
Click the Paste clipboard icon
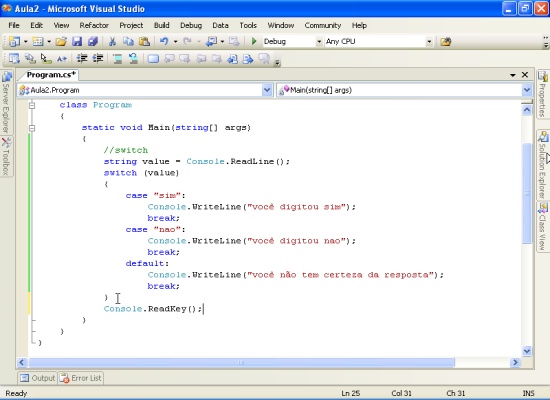click(144, 41)
